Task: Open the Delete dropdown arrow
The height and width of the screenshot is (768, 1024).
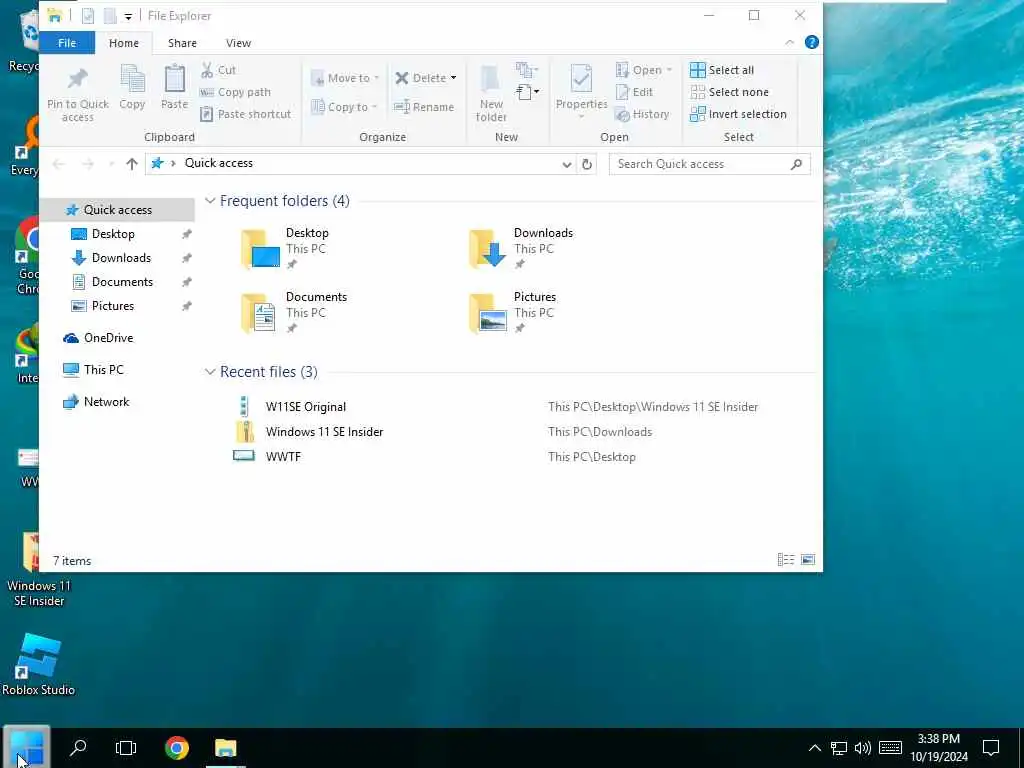Action: pos(454,78)
